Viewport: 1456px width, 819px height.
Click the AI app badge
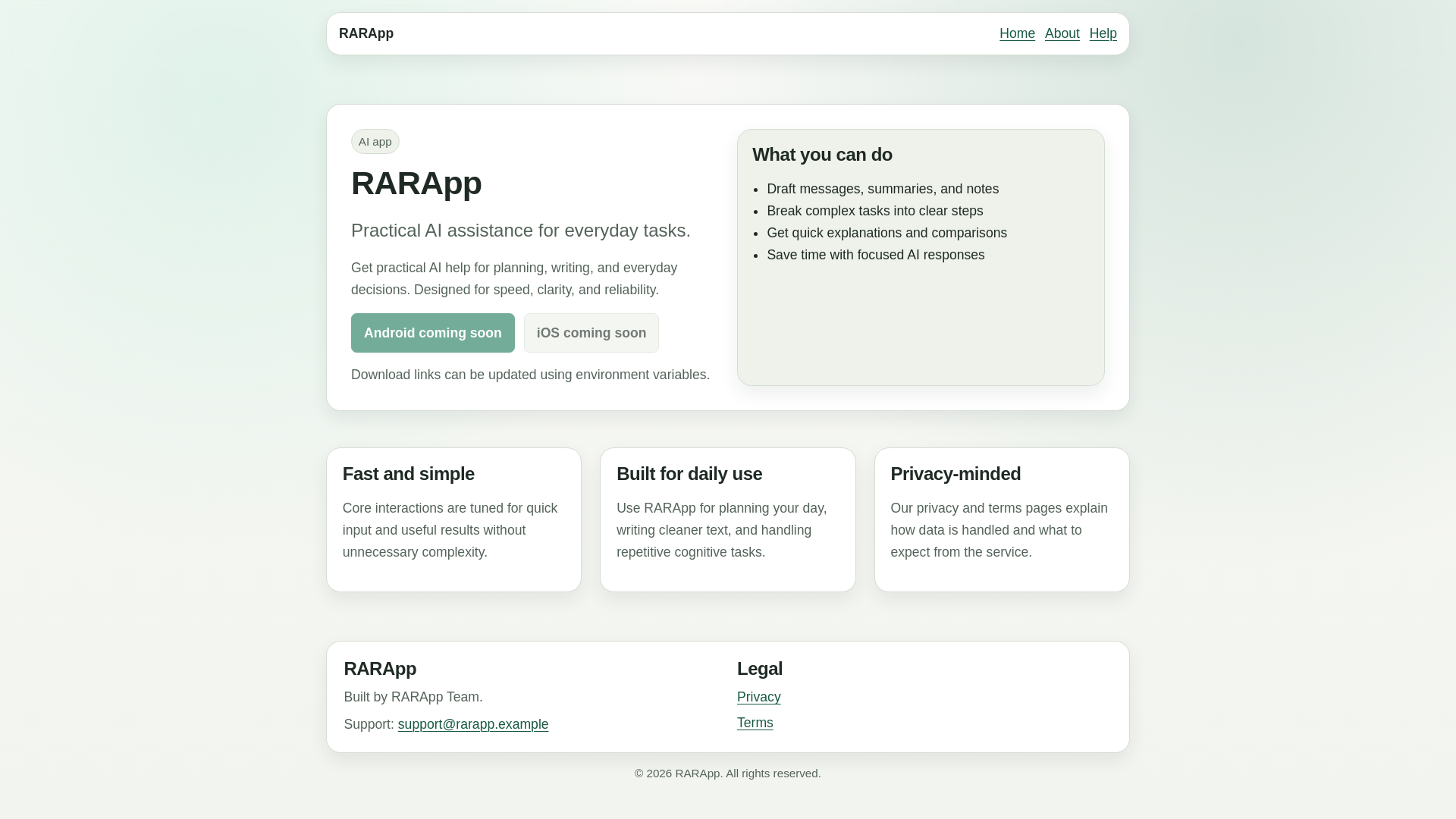375,142
